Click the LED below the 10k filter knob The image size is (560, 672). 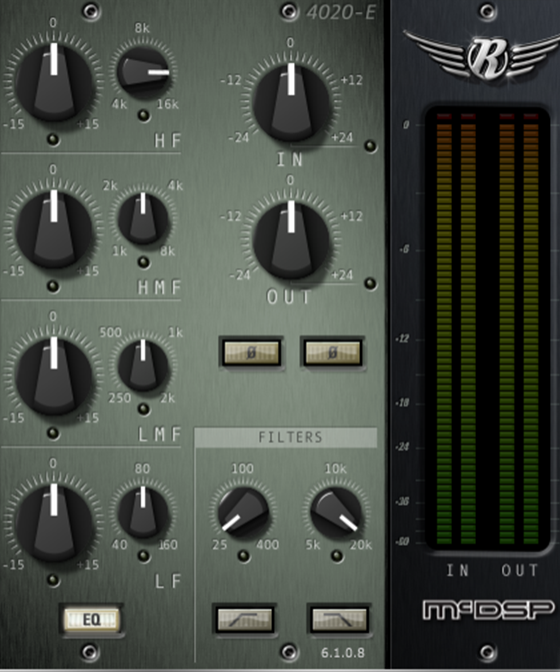click(x=337, y=556)
